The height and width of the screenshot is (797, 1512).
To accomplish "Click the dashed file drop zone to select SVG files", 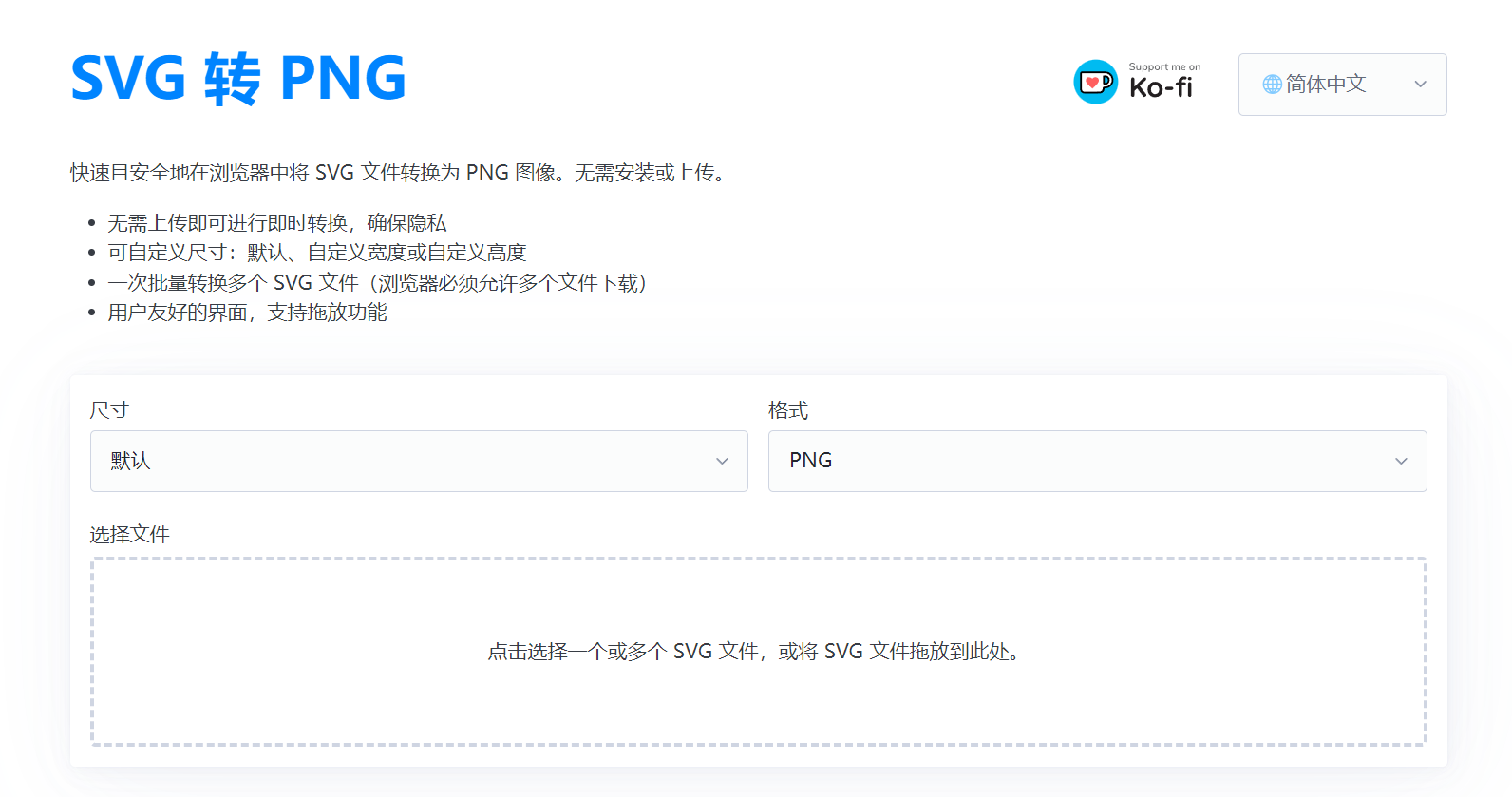I will pyautogui.click(x=758, y=652).
